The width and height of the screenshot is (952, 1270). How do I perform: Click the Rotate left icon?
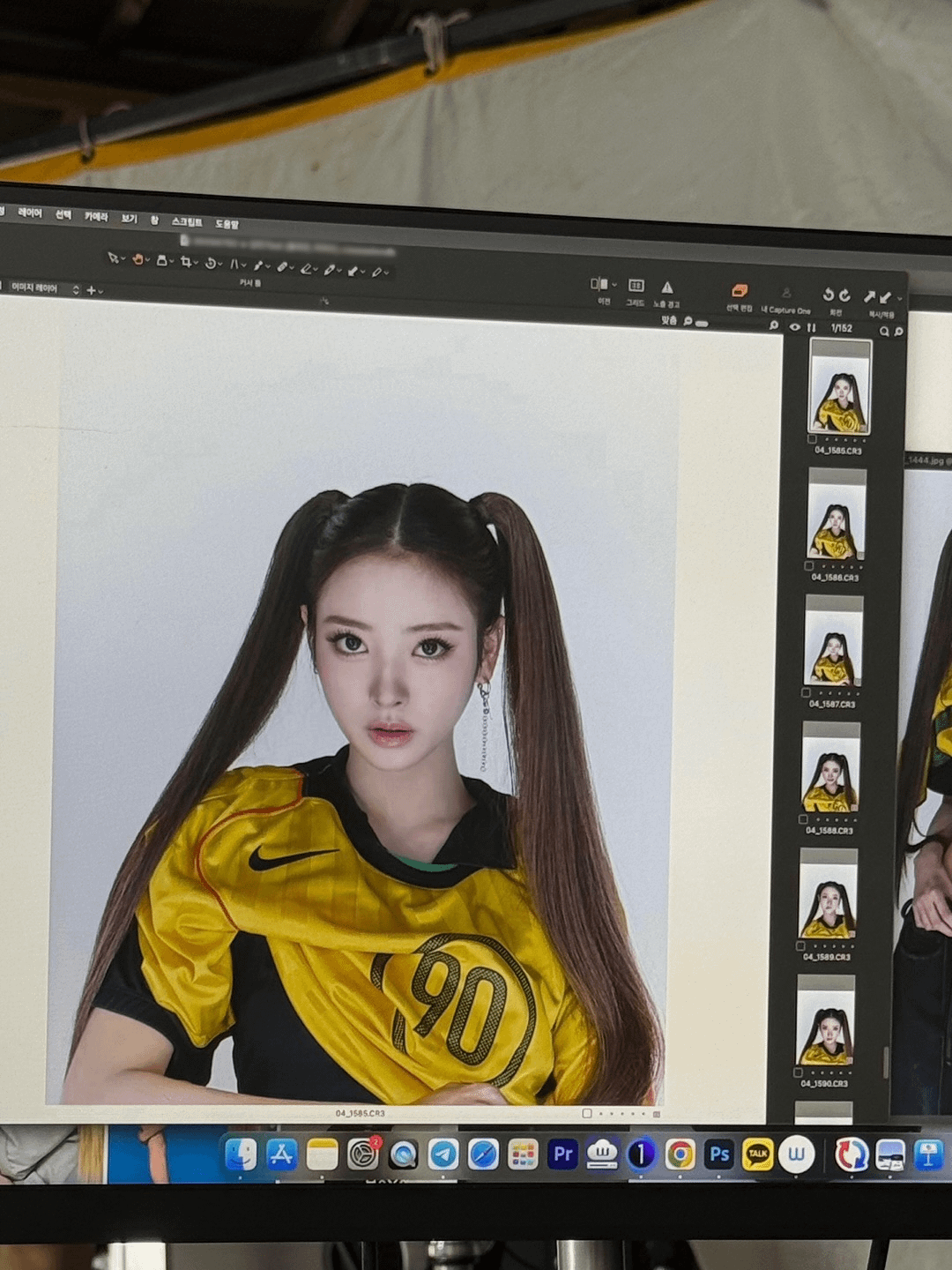tap(828, 295)
